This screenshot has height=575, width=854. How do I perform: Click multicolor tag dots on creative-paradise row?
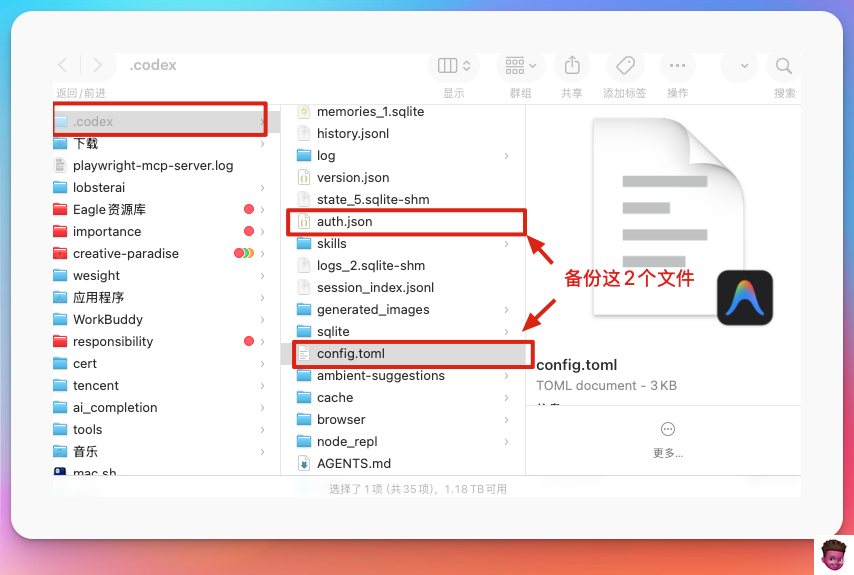(x=244, y=253)
